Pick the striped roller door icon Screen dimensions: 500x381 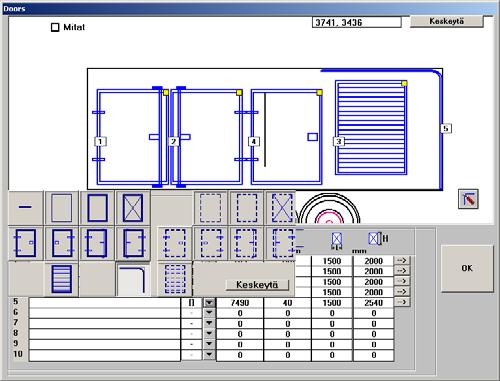(62, 279)
